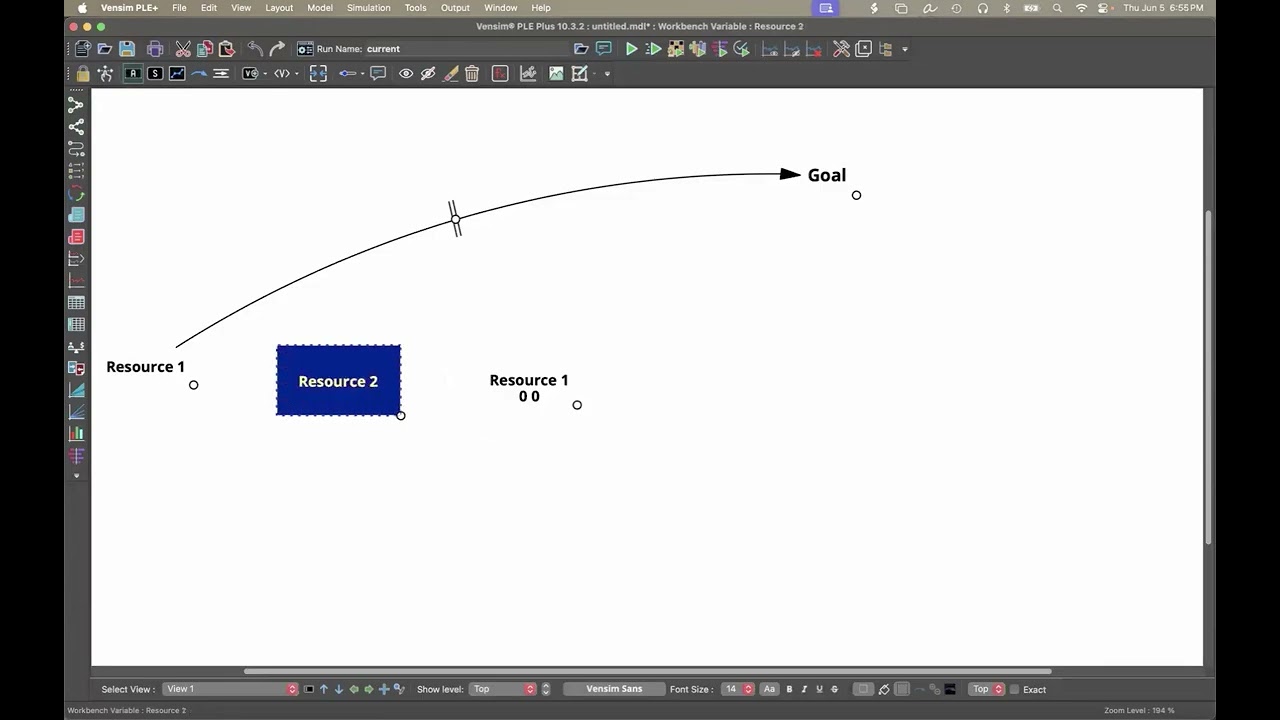This screenshot has width=1280, height=720.
Task: Select the blue Resource 2 stock box
Action: [338, 381]
